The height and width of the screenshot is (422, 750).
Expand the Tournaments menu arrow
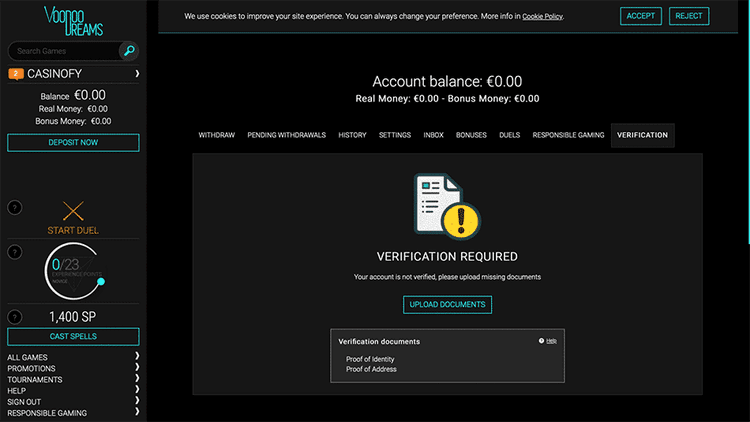tap(137, 378)
